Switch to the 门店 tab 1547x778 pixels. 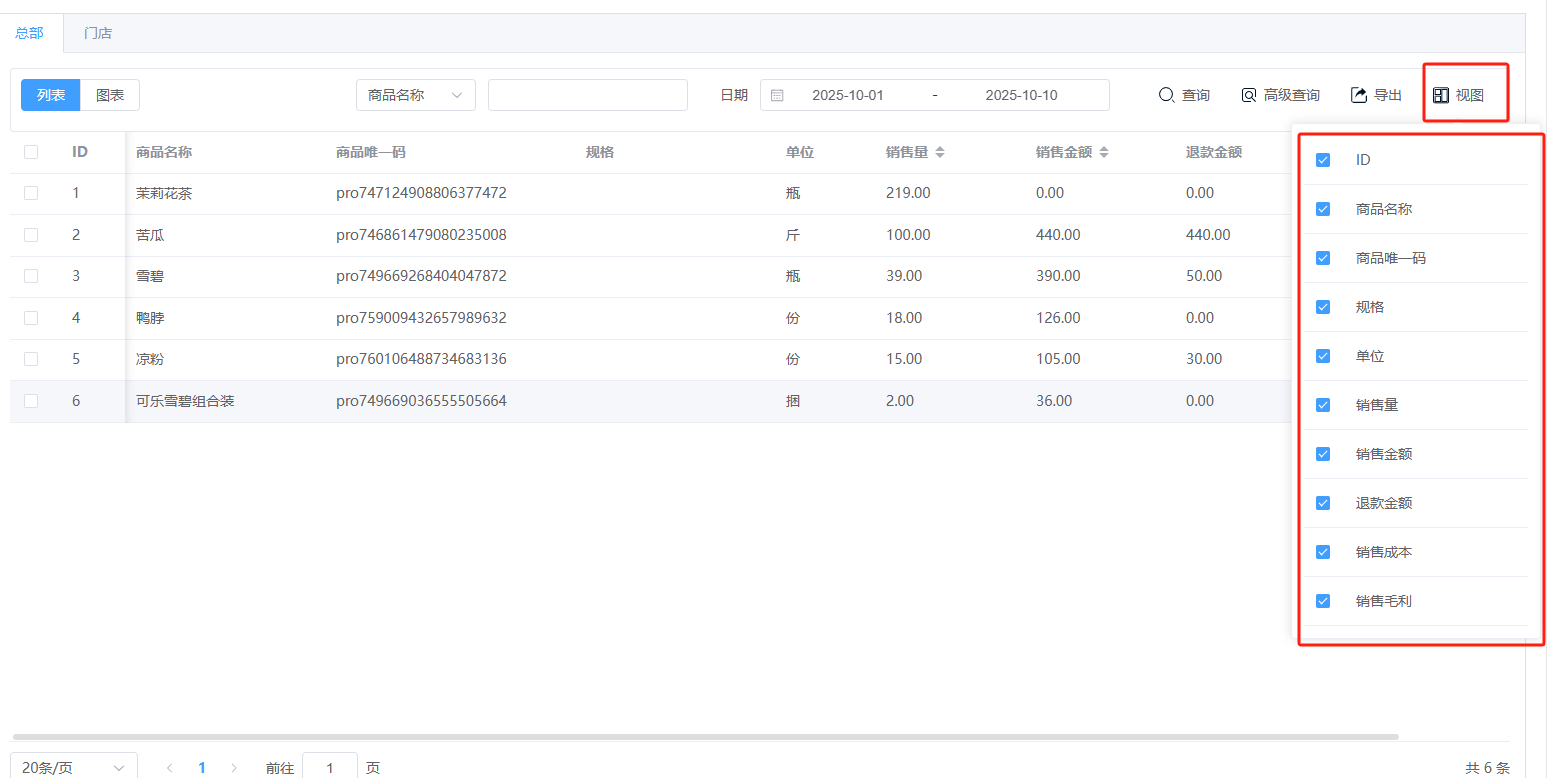tap(98, 33)
